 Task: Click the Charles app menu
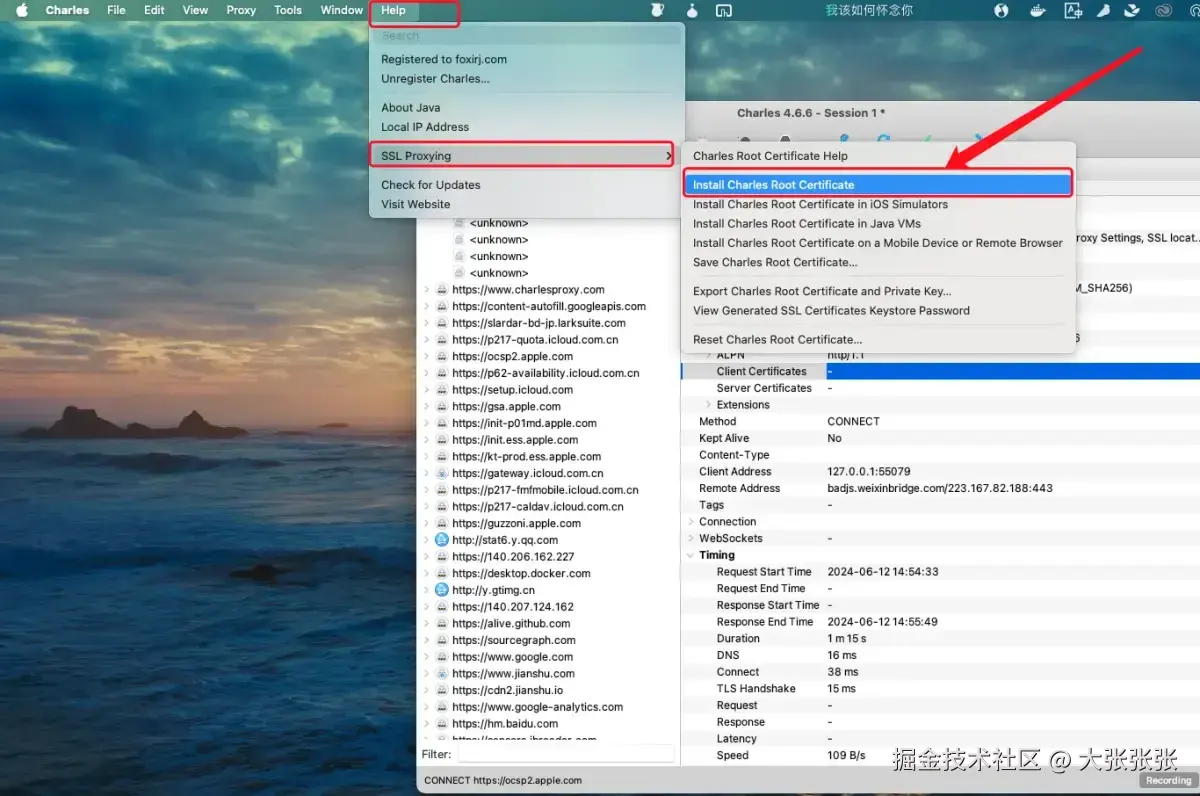(67, 10)
